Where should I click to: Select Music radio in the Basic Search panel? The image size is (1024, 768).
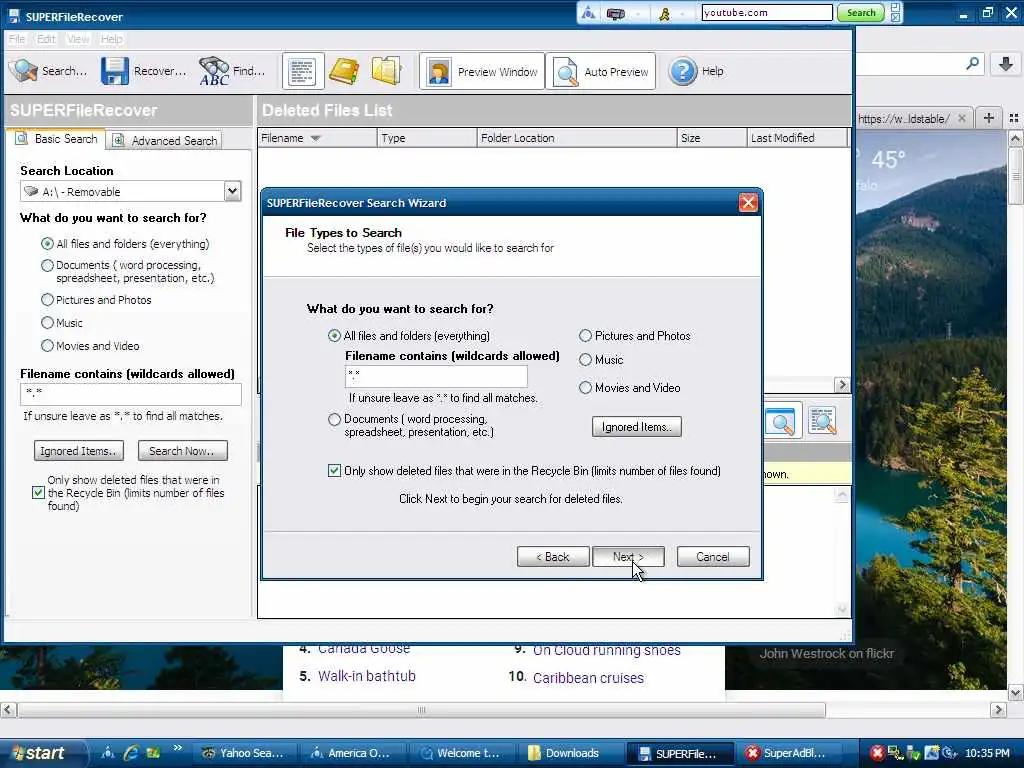[47, 323]
